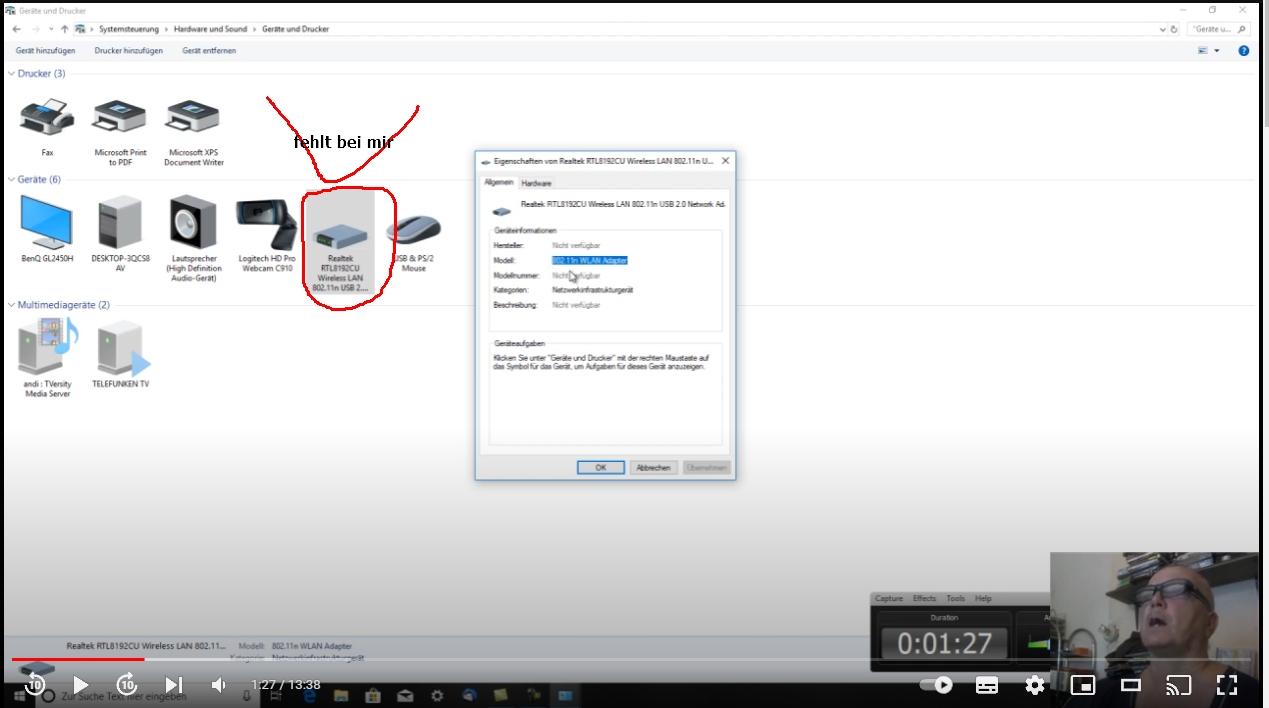
Task: Collapse the Drucker (3) group
Action: coord(12,73)
